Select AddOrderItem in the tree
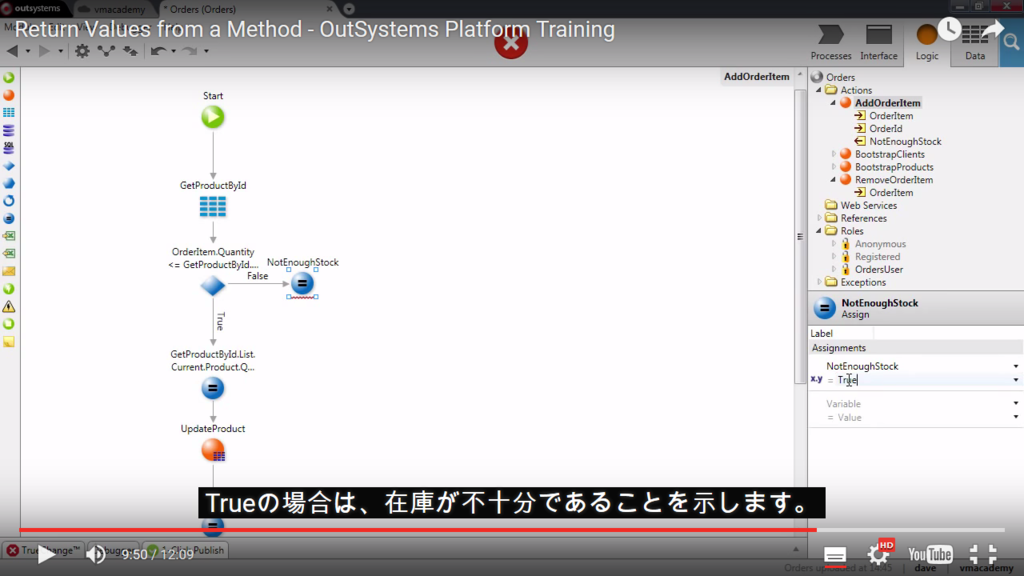This screenshot has height=576, width=1024. pos(888,103)
